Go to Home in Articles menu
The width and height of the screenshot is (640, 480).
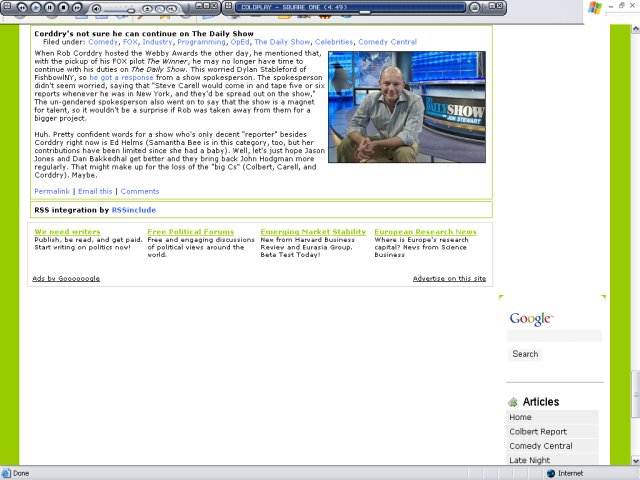pos(552,417)
